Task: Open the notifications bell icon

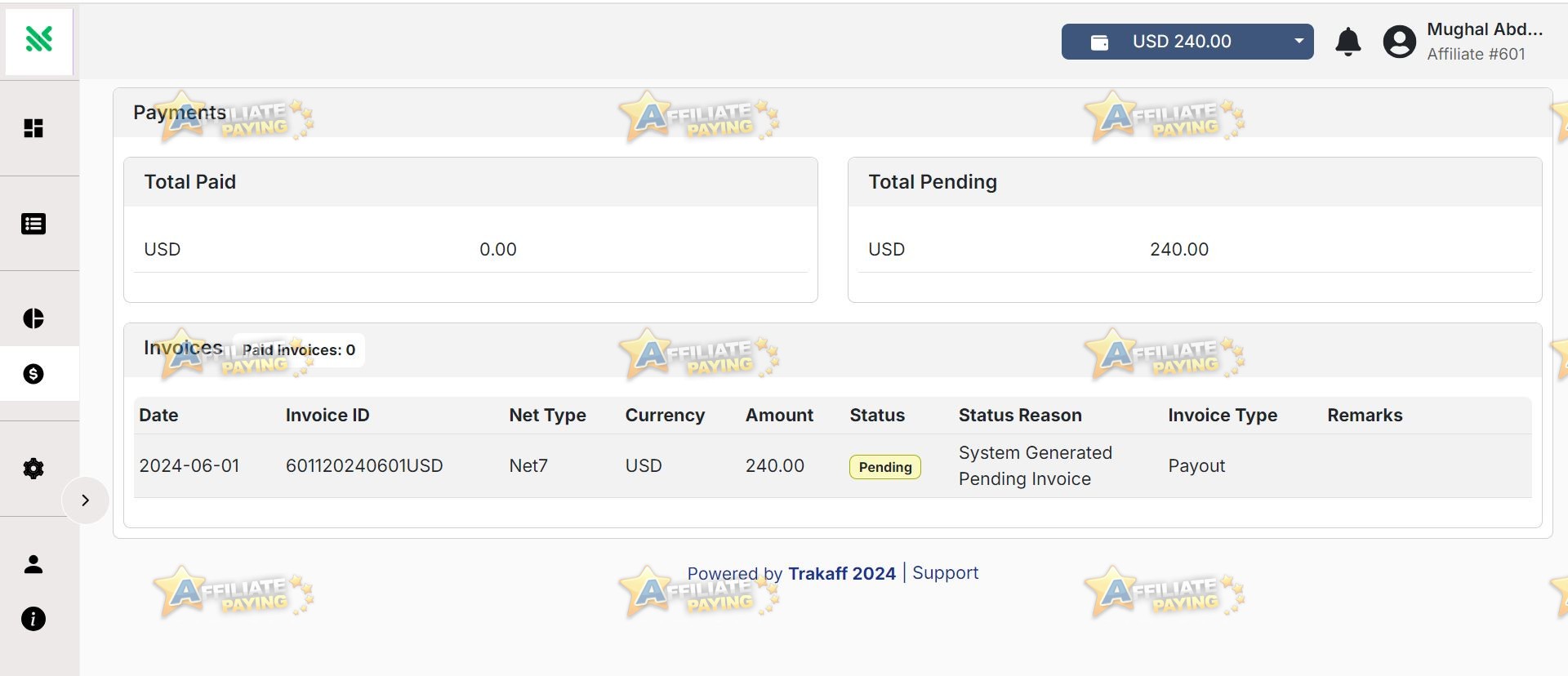Action: tap(1348, 42)
